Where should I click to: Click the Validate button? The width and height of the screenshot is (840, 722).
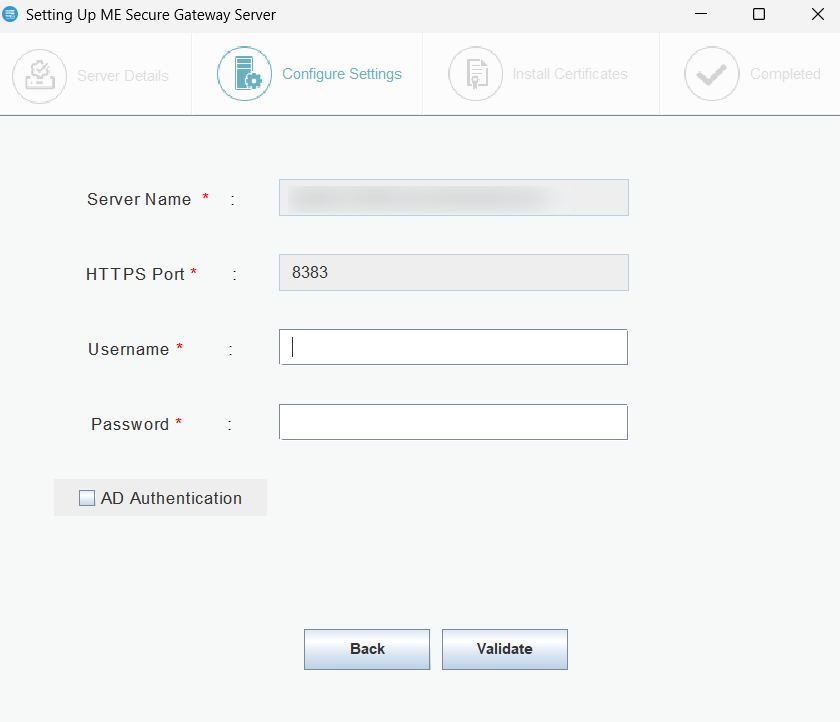(x=504, y=649)
